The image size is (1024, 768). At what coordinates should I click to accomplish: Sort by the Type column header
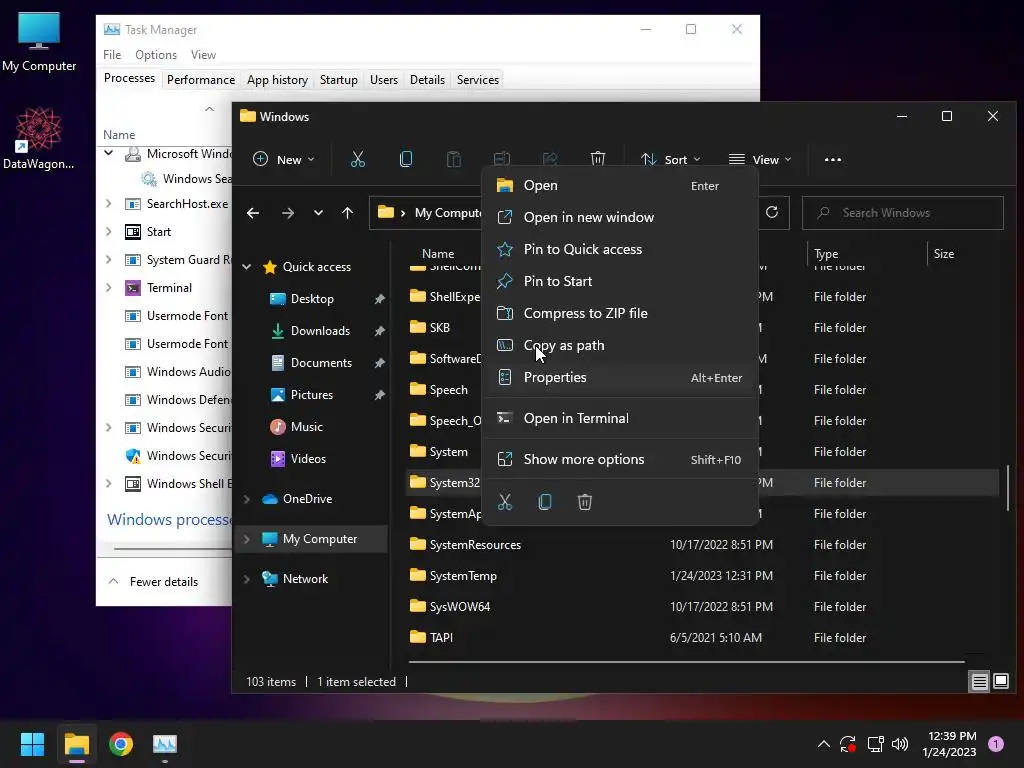click(x=825, y=253)
